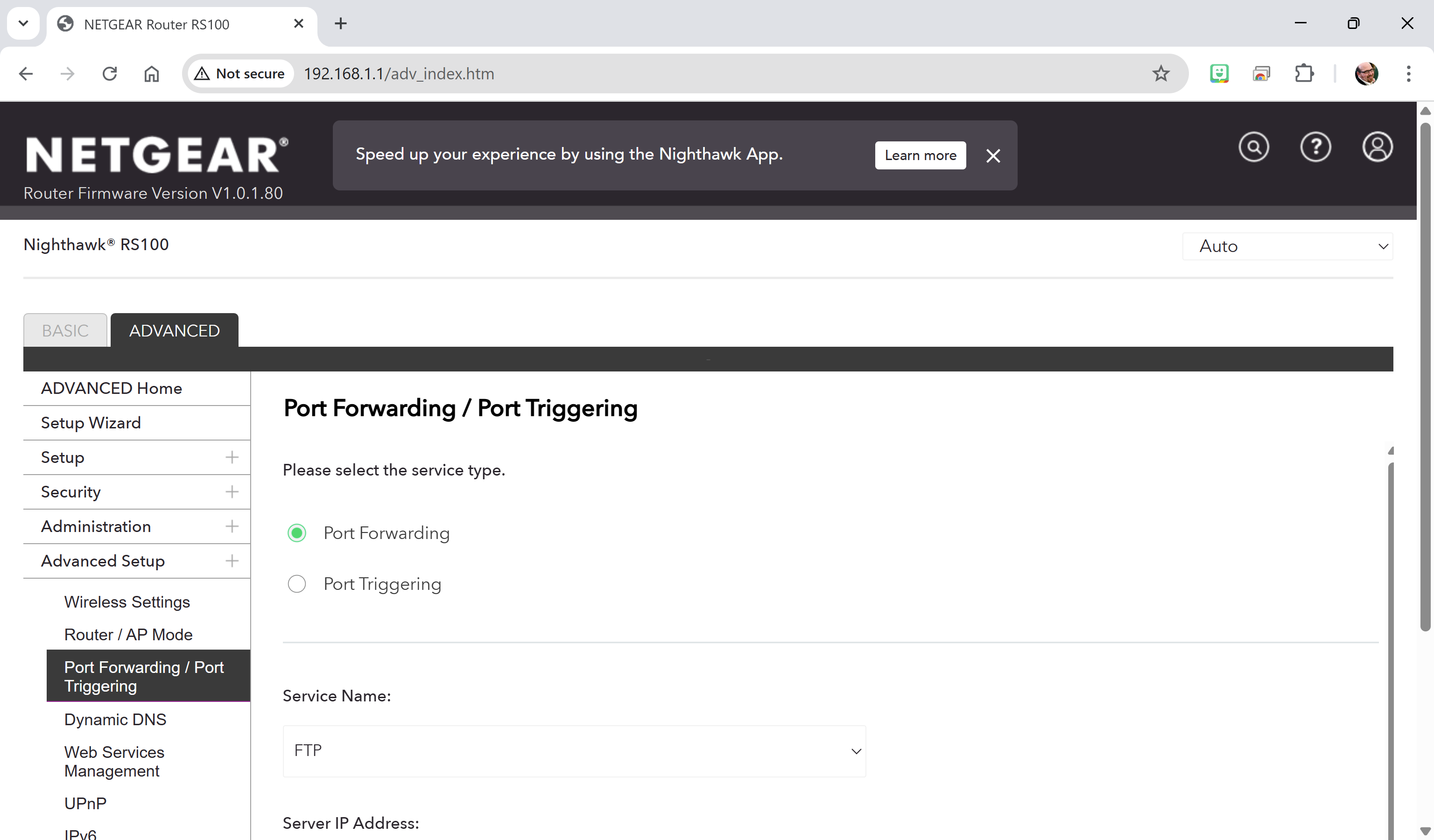1434x840 pixels.
Task: Dismiss the Nighthawk App banner
Action: (x=993, y=156)
